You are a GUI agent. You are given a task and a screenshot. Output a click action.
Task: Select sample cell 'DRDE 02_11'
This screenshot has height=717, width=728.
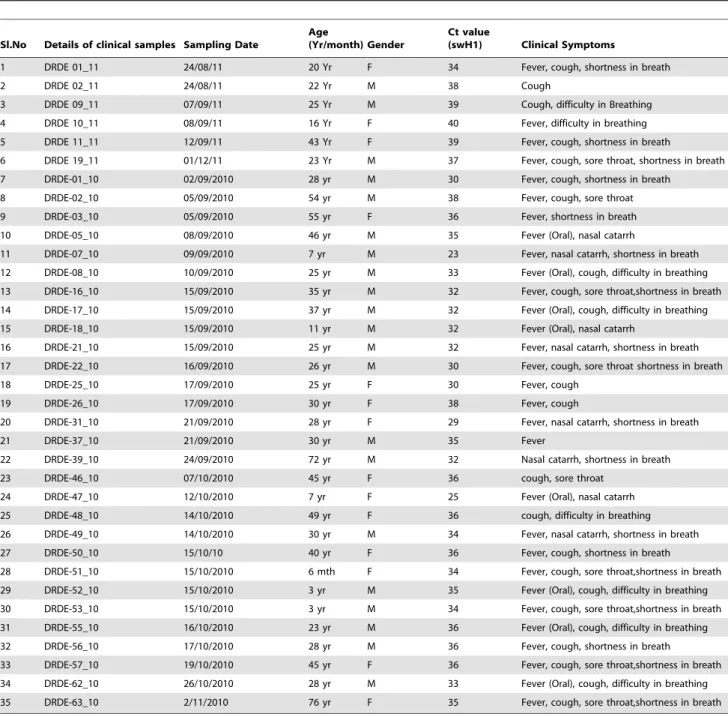click(71, 86)
